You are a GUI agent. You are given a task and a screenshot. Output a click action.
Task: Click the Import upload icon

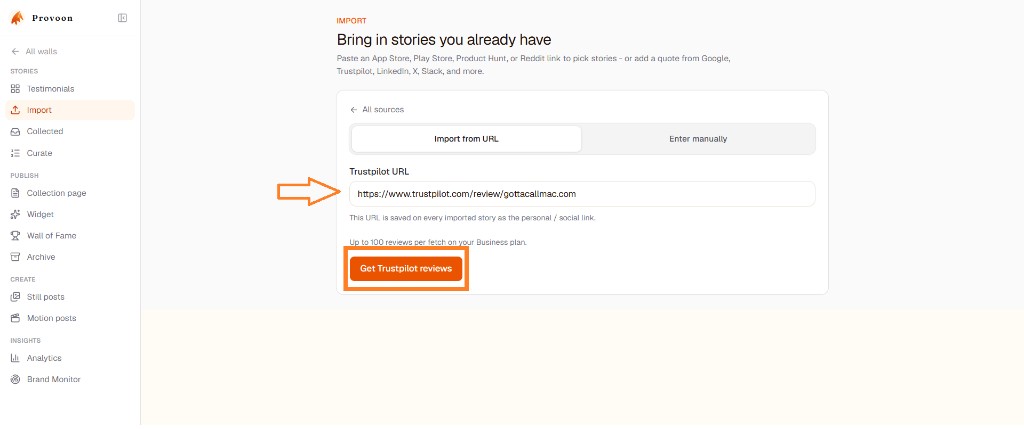click(x=16, y=110)
